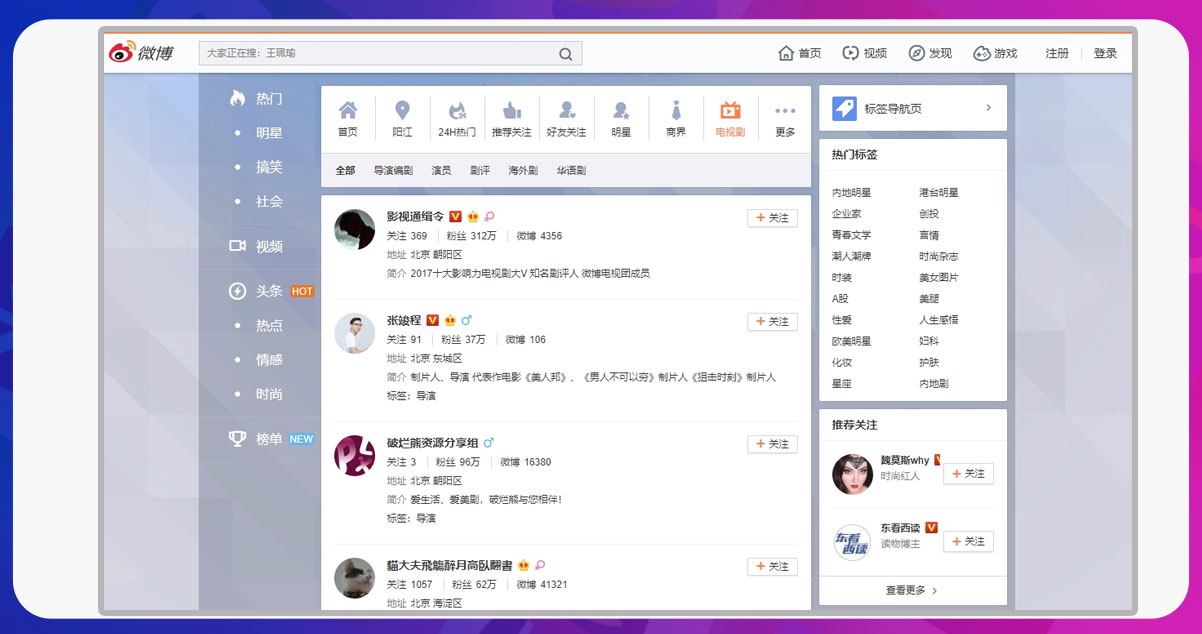Open the 榜单 sidebar menu item
The image size is (1202, 634).
[269, 438]
